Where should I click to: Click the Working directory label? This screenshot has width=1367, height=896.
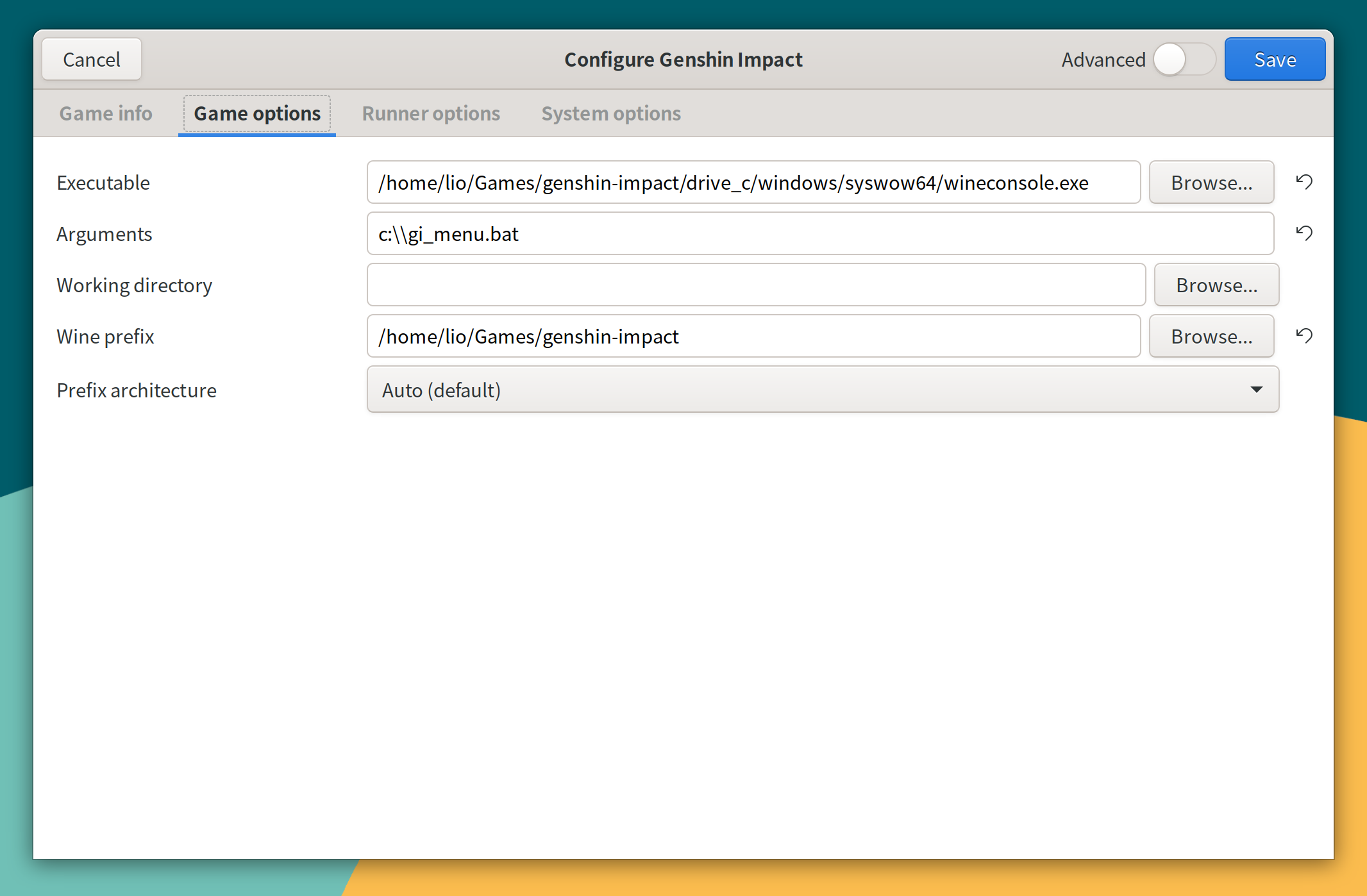pyautogui.click(x=135, y=286)
